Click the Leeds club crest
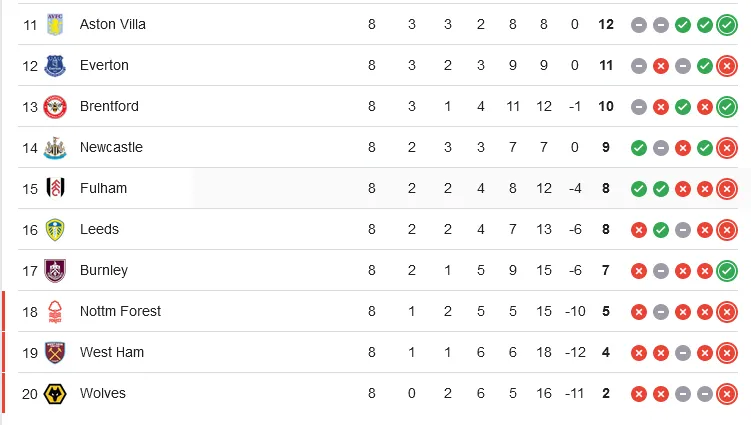This screenshot has width=751, height=425. pyautogui.click(x=54, y=229)
